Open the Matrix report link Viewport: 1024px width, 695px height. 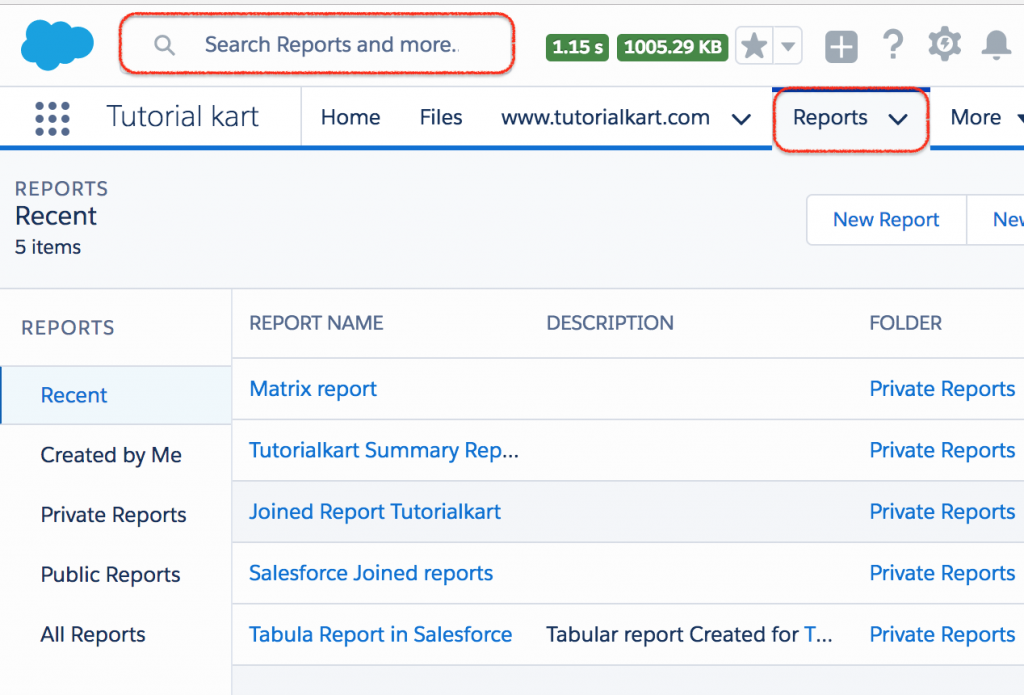tap(313, 389)
